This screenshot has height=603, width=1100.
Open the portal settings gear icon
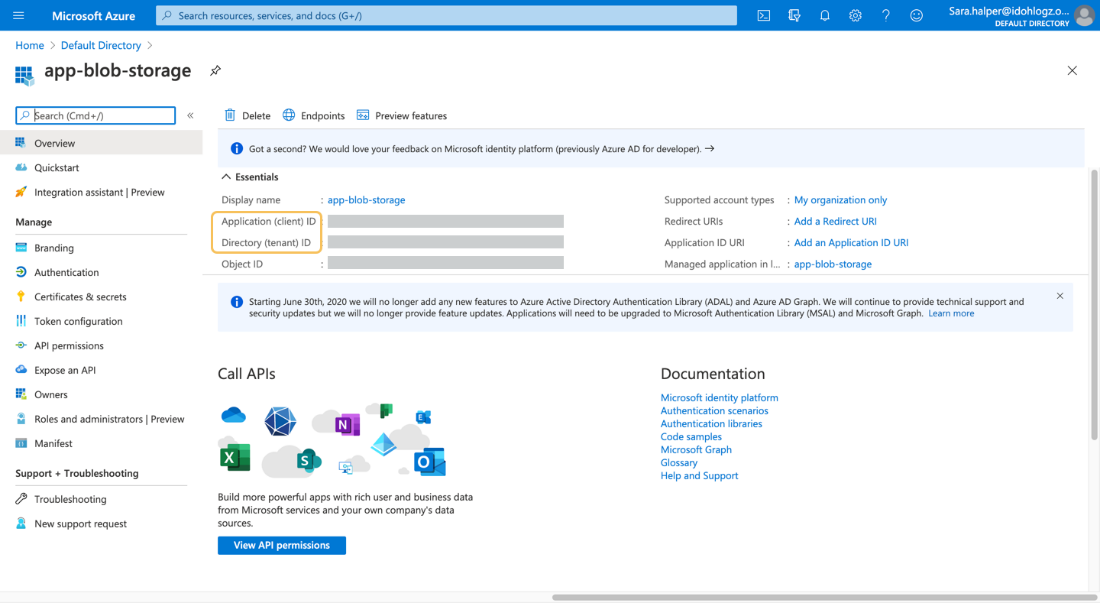click(855, 15)
